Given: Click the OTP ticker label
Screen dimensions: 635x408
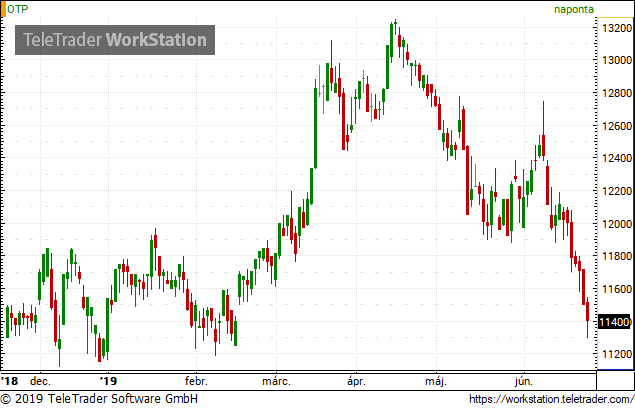Looking at the screenshot, I should click(x=17, y=9).
